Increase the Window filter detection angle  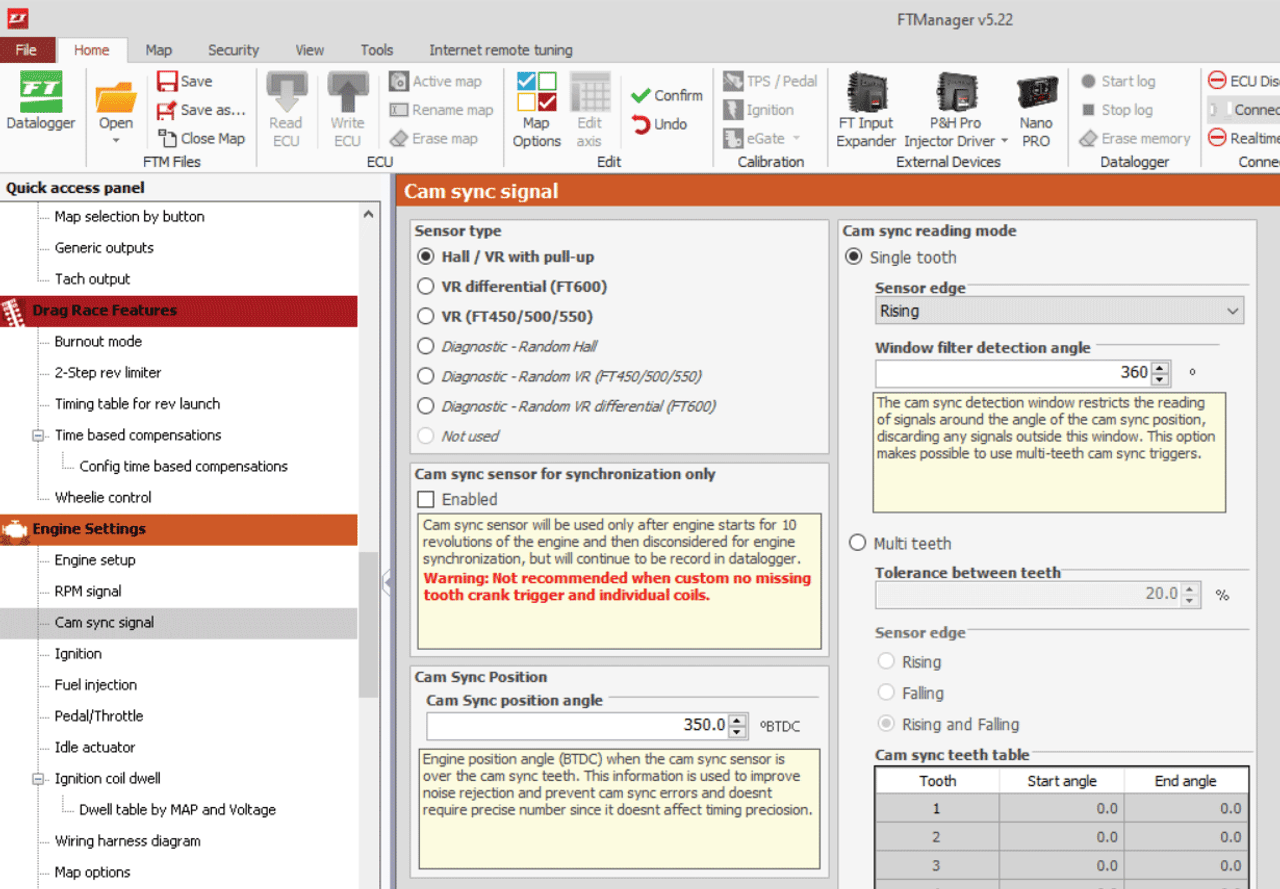1160,367
